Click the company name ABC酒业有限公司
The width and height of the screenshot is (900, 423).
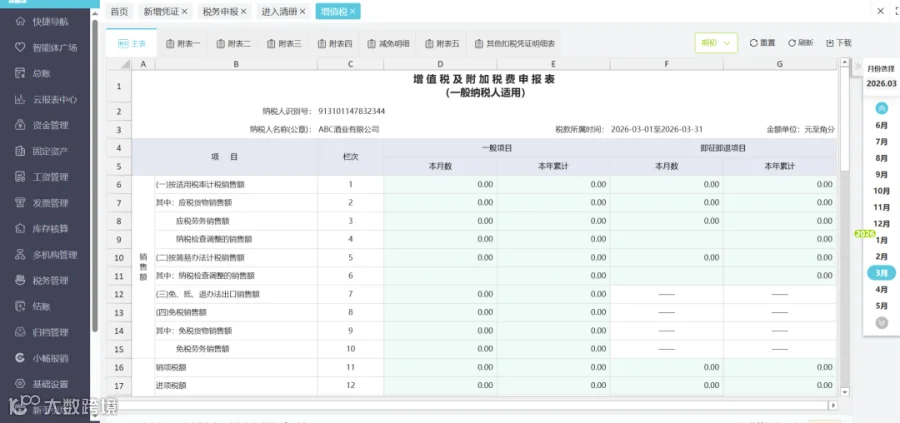click(x=348, y=130)
